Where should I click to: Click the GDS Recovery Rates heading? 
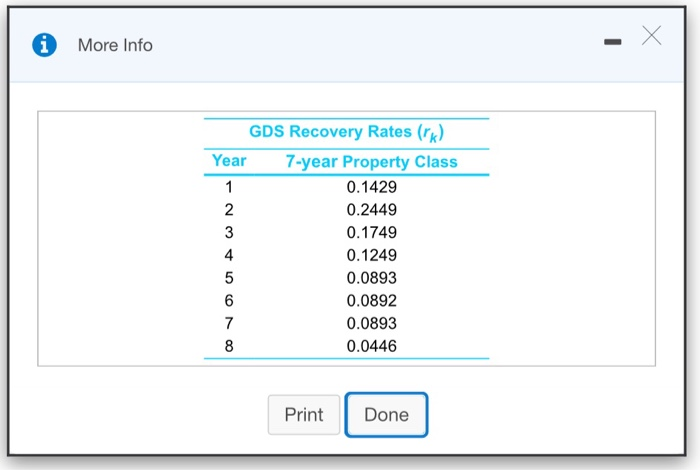point(346,132)
